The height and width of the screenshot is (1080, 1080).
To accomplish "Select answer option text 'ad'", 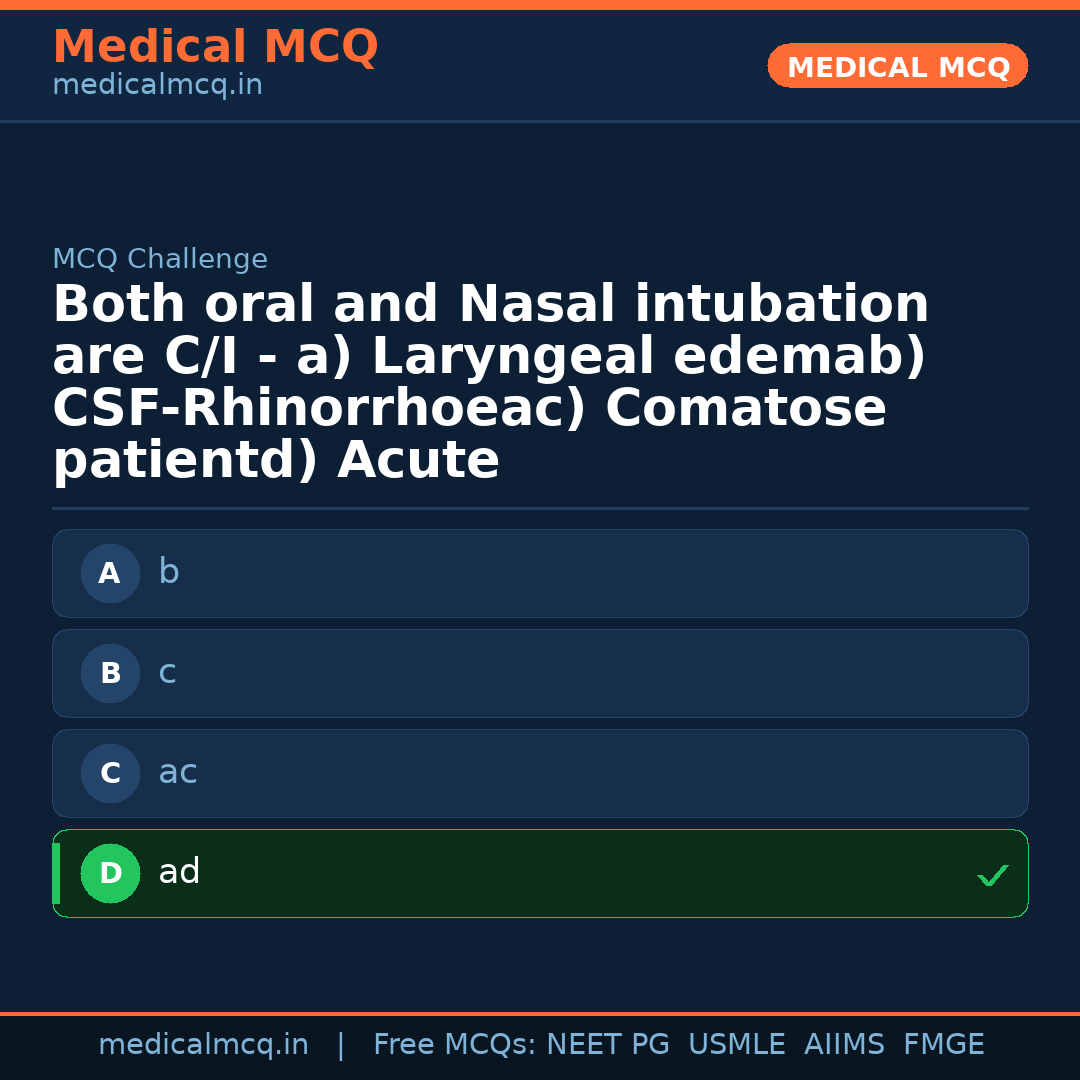I will point(179,872).
